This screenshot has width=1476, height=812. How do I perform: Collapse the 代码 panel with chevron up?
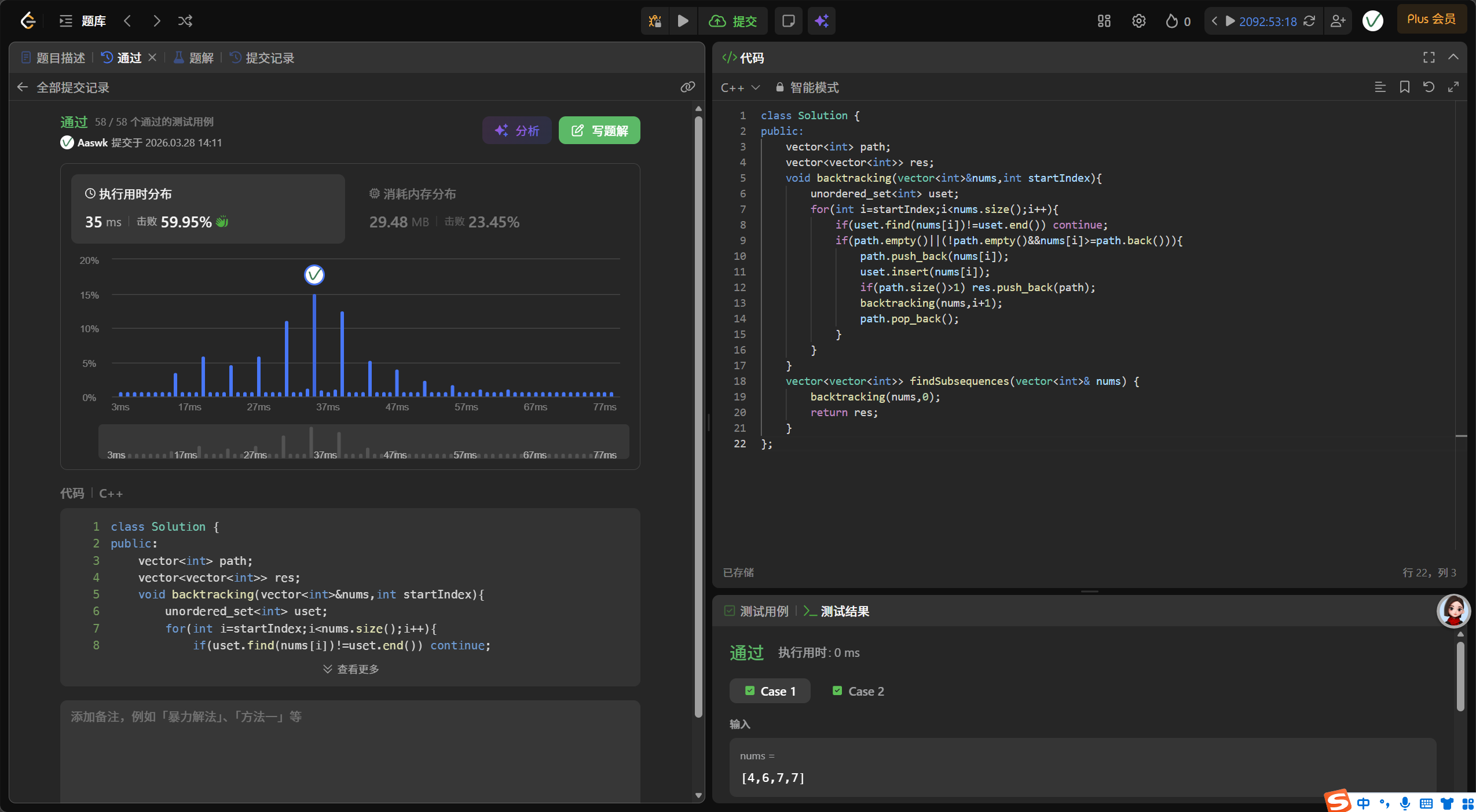coord(1453,57)
